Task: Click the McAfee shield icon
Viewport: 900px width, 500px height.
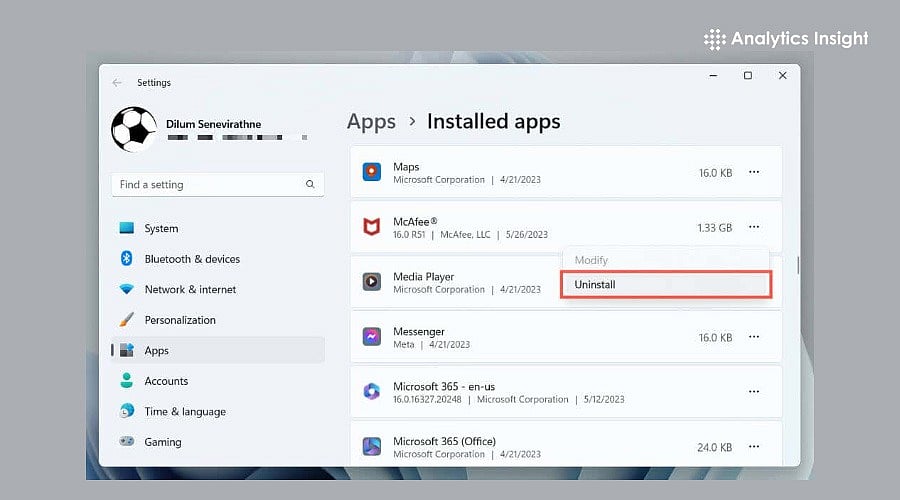Action: pyautogui.click(x=372, y=228)
